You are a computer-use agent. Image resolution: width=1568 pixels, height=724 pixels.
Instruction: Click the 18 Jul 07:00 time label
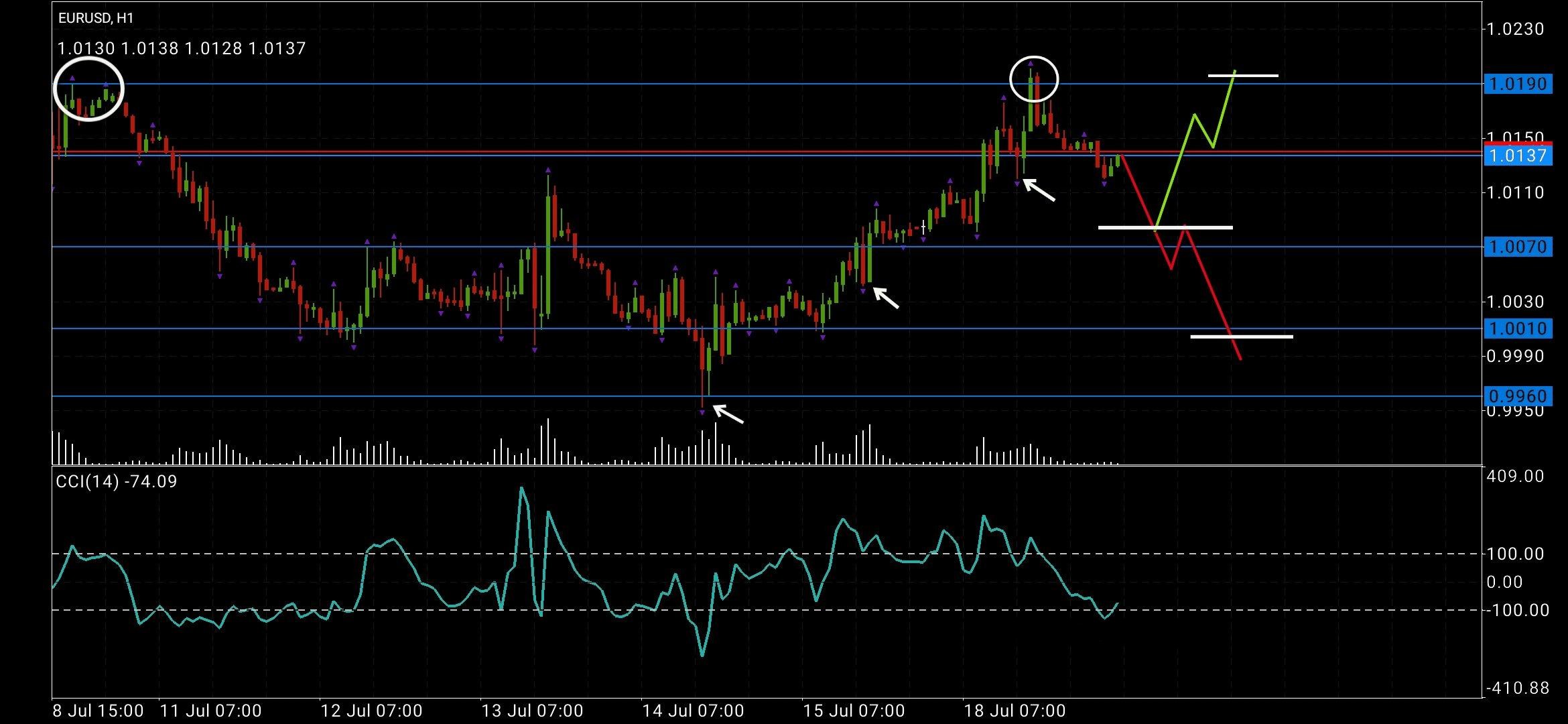tap(1015, 711)
